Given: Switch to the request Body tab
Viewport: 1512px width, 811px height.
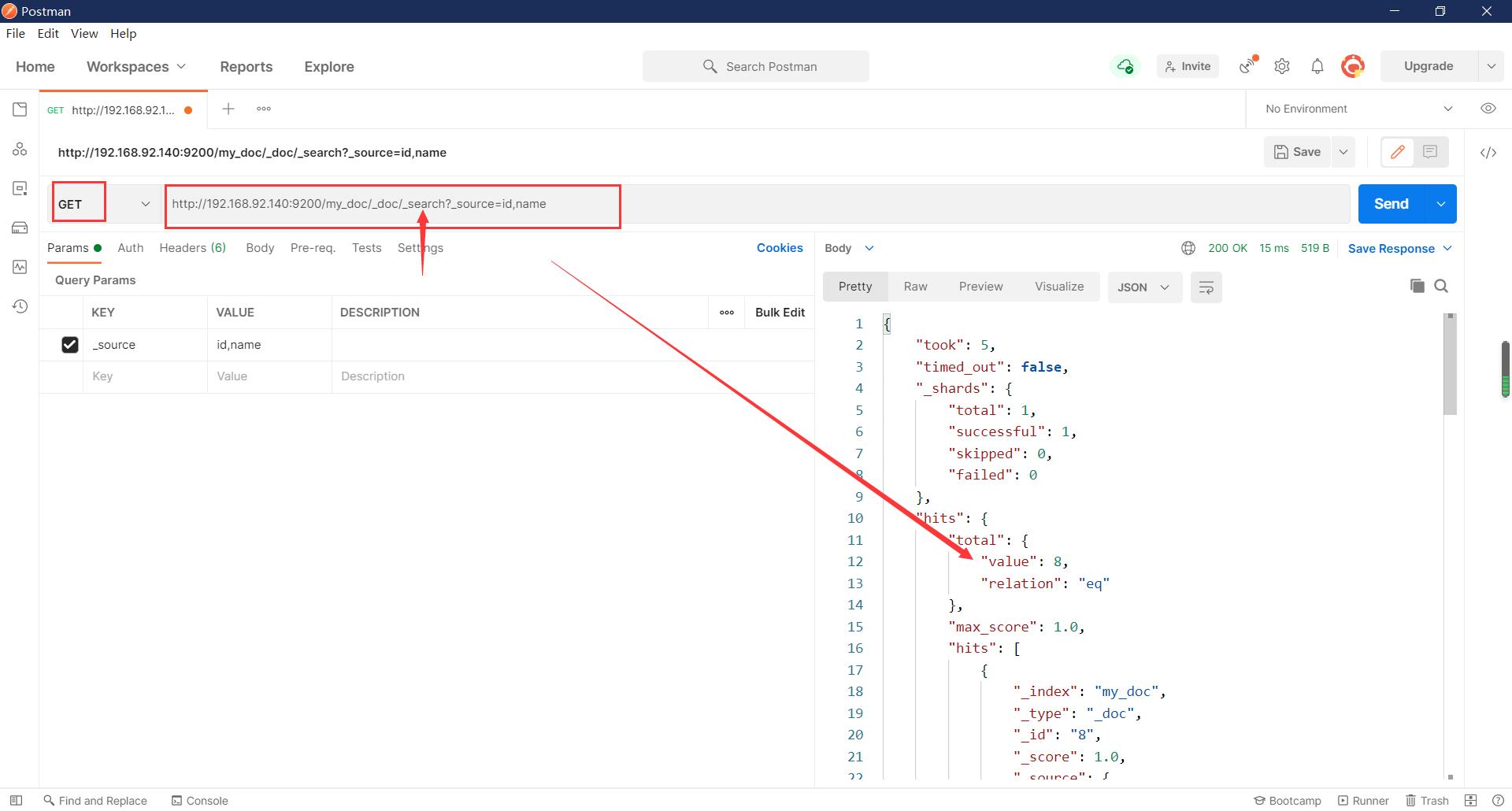Looking at the screenshot, I should (260, 248).
